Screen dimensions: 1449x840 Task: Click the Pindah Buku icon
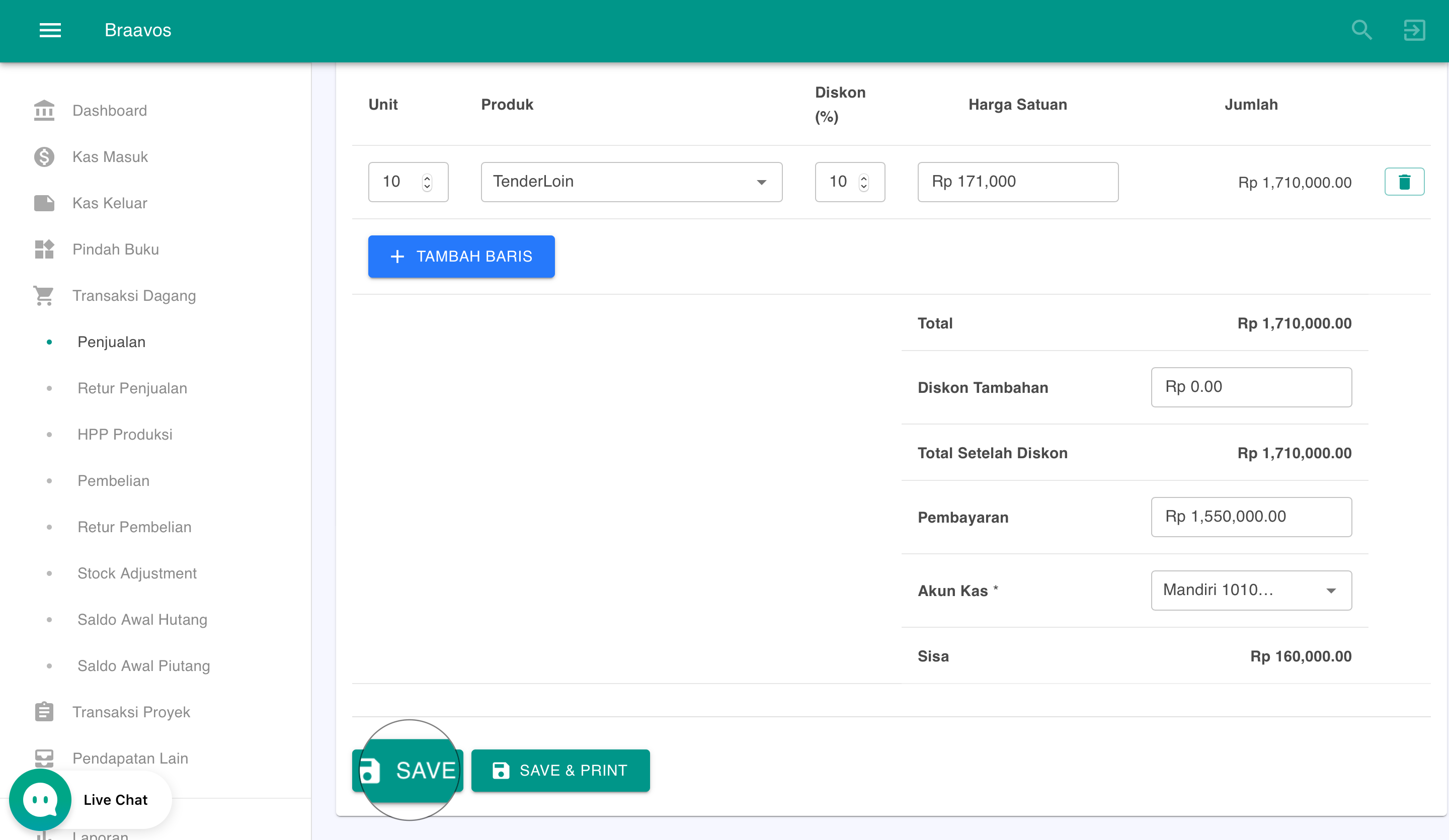pyautogui.click(x=44, y=249)
